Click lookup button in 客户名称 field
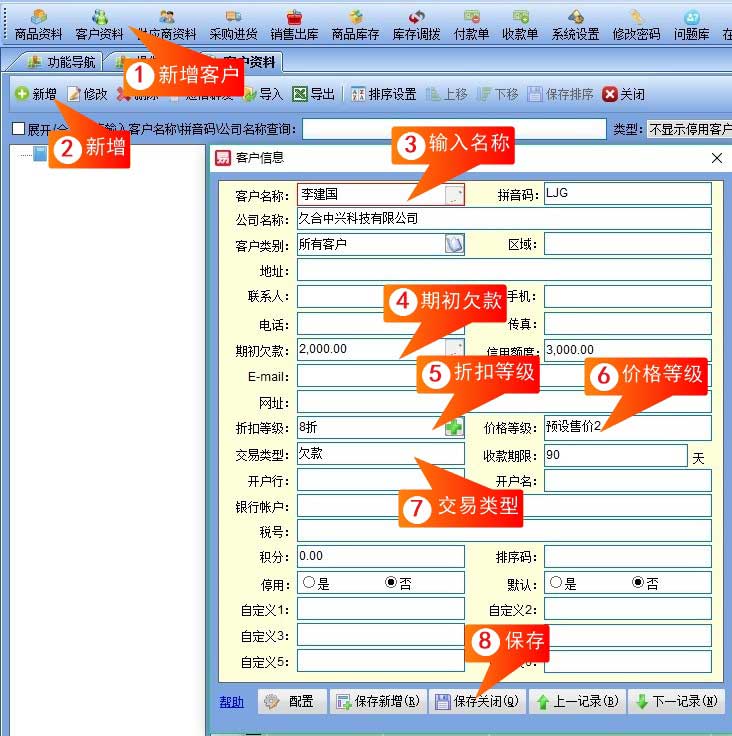 tap(454, 194)
